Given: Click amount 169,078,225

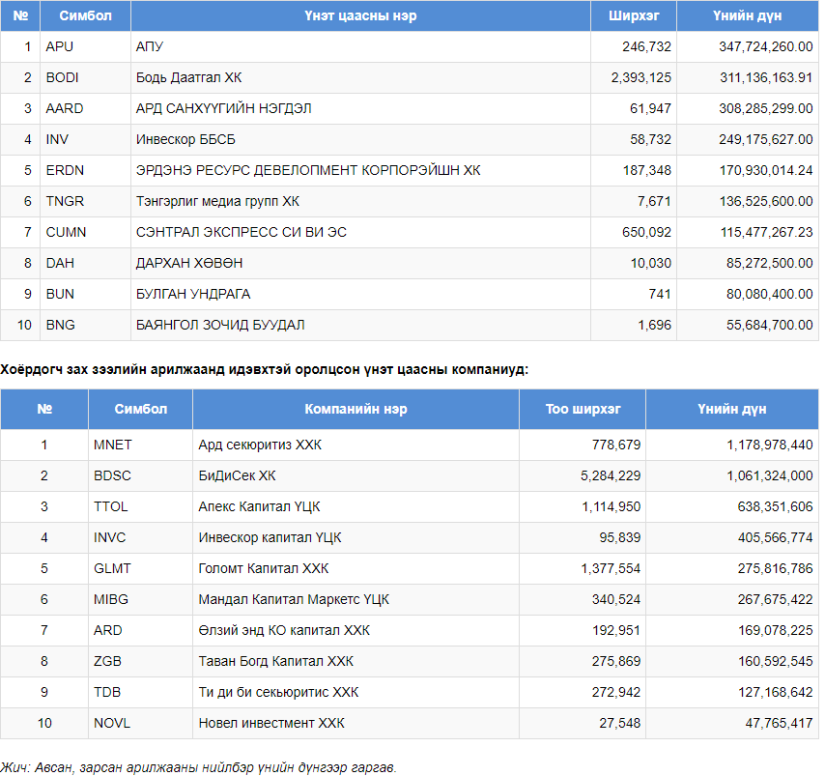Looking at the screenshot, I should click(x=775, y=630).
